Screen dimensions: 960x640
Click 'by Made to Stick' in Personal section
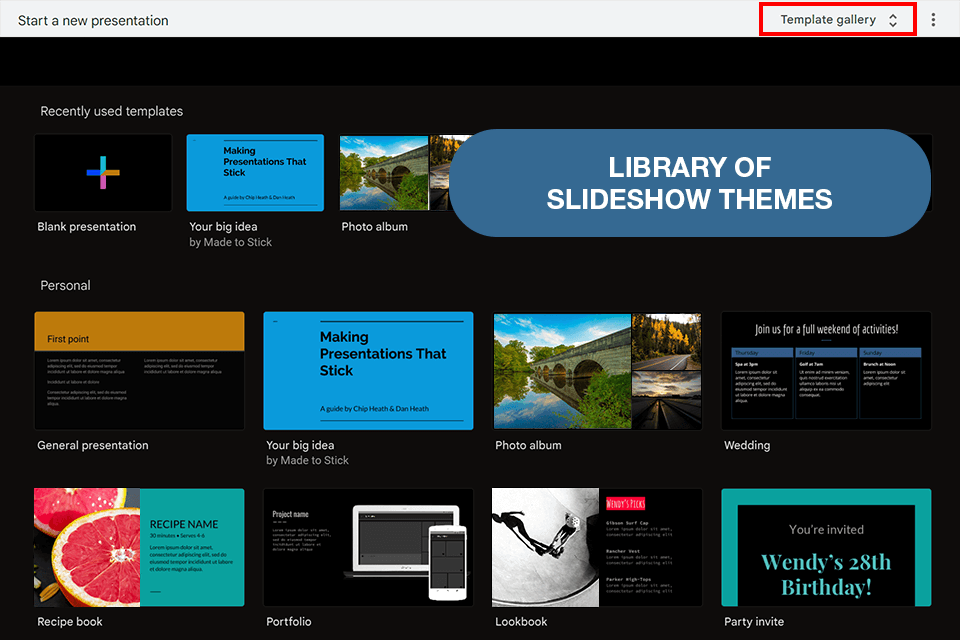coord(307,460)
